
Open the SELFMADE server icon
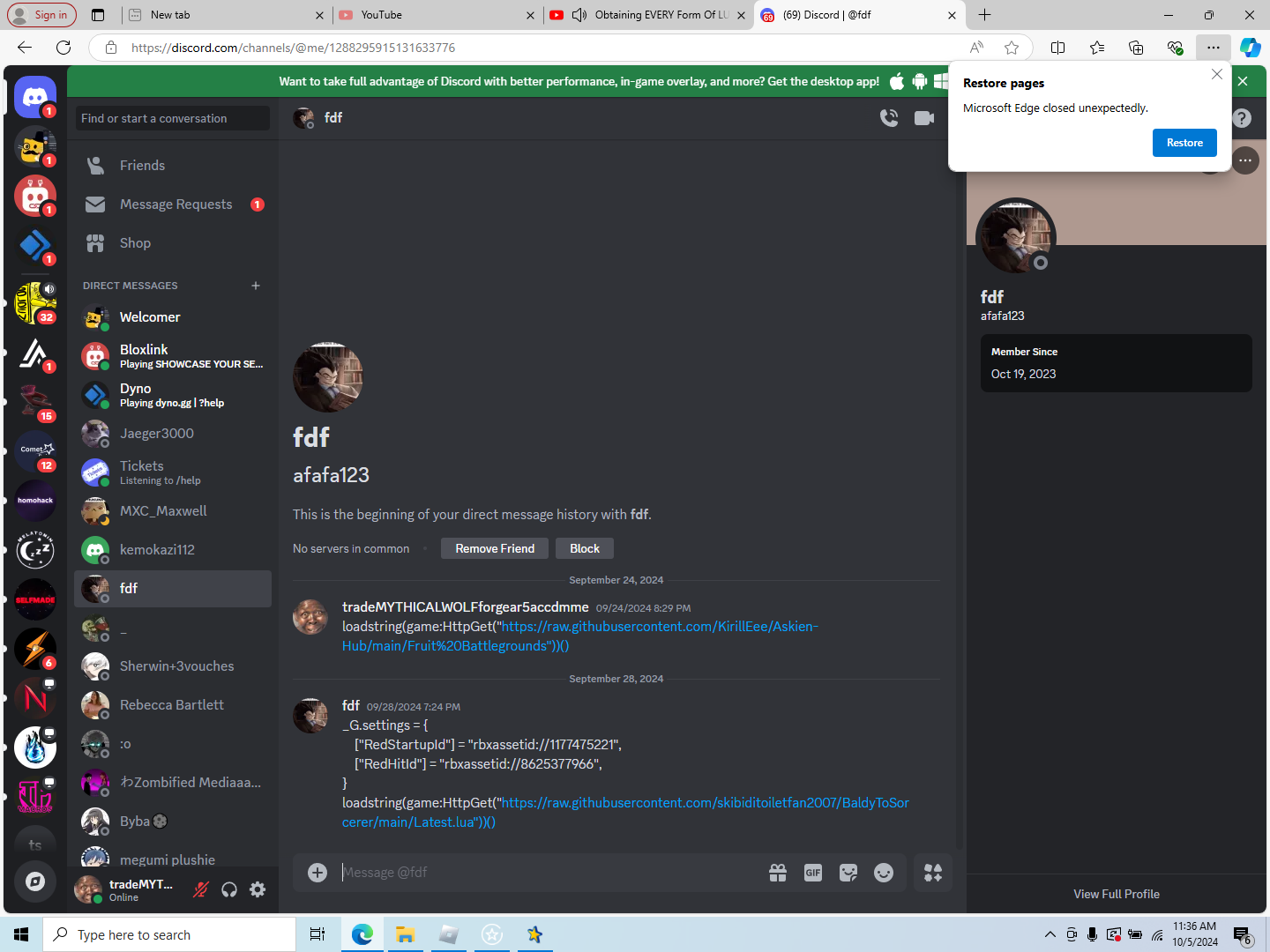(x=35, y=599)
